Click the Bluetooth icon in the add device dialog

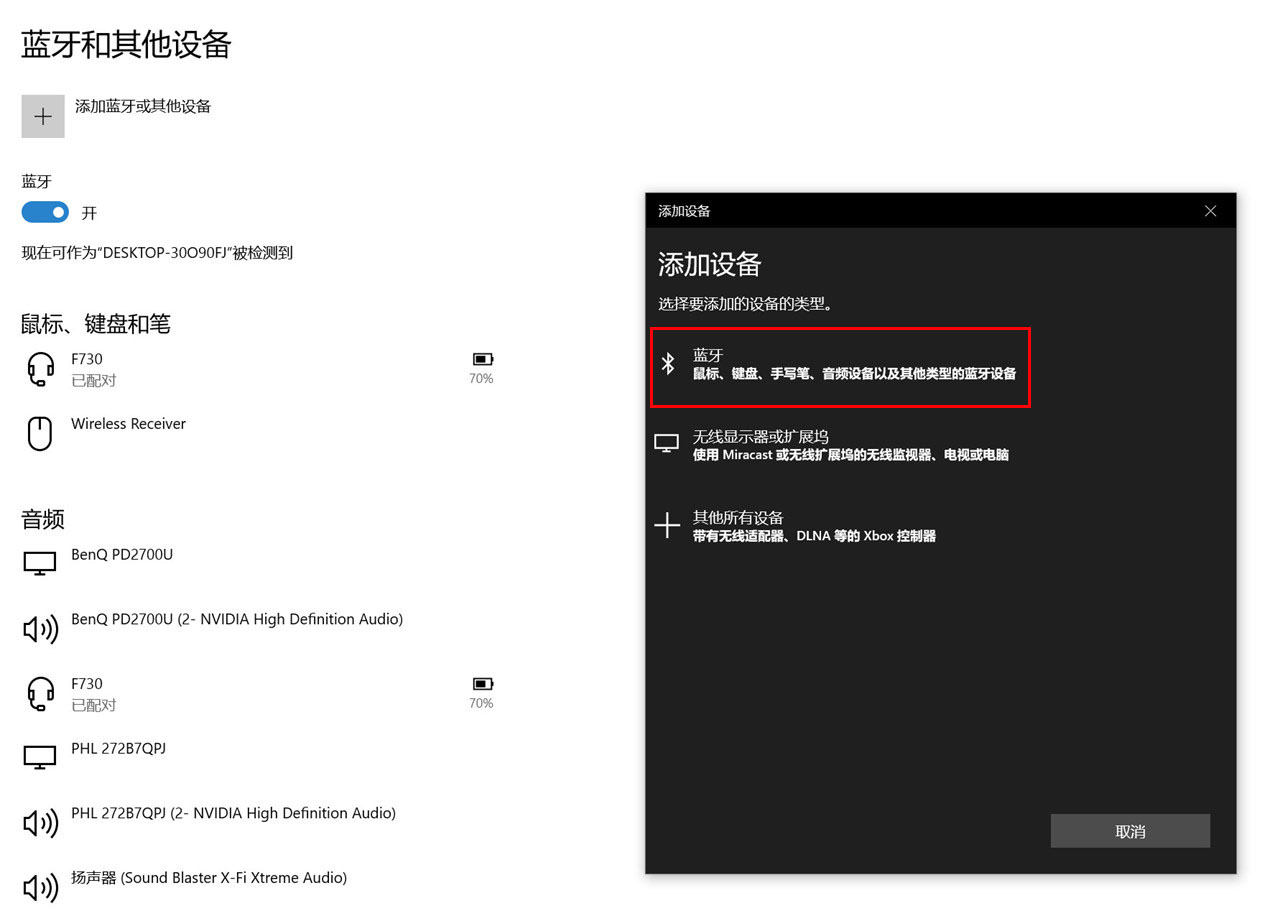[668, 365]
